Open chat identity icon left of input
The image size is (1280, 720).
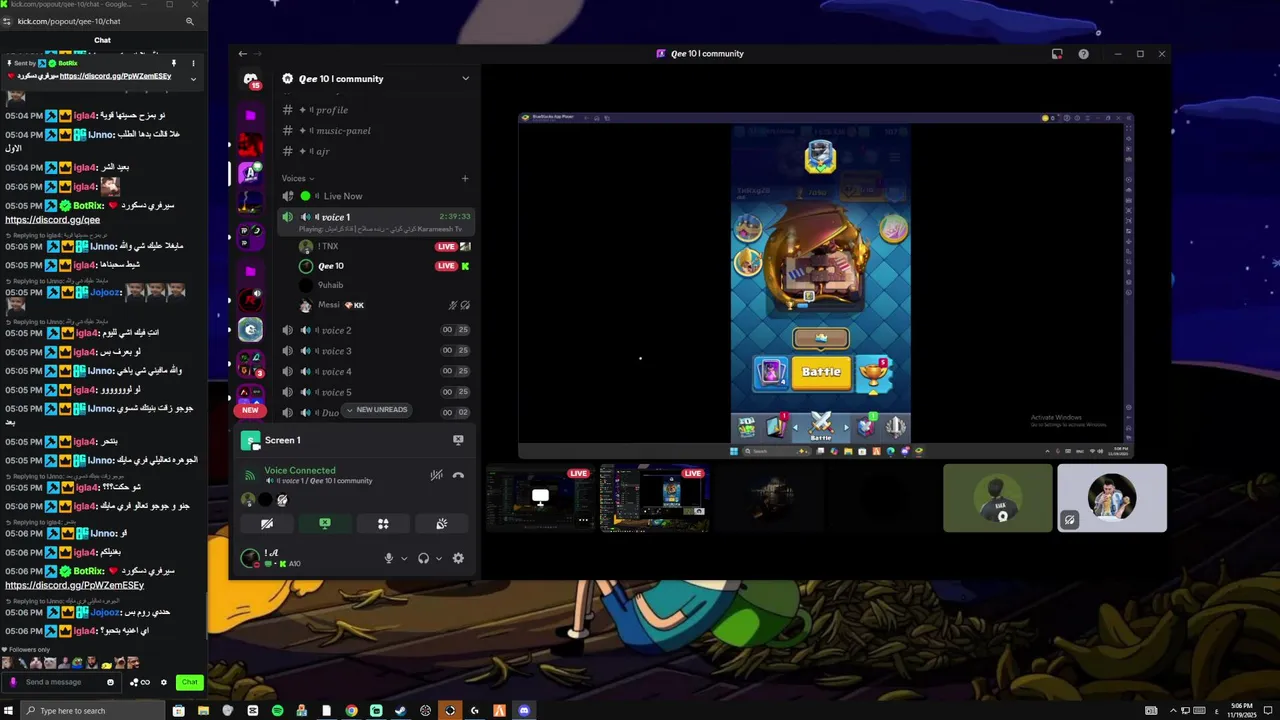pyautogui.click(x=13, y=682)
